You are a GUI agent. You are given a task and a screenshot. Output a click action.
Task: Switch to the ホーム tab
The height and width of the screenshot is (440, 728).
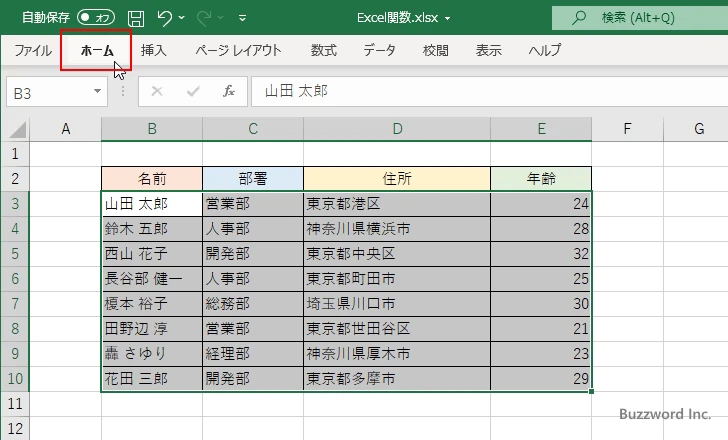[97, 50]
